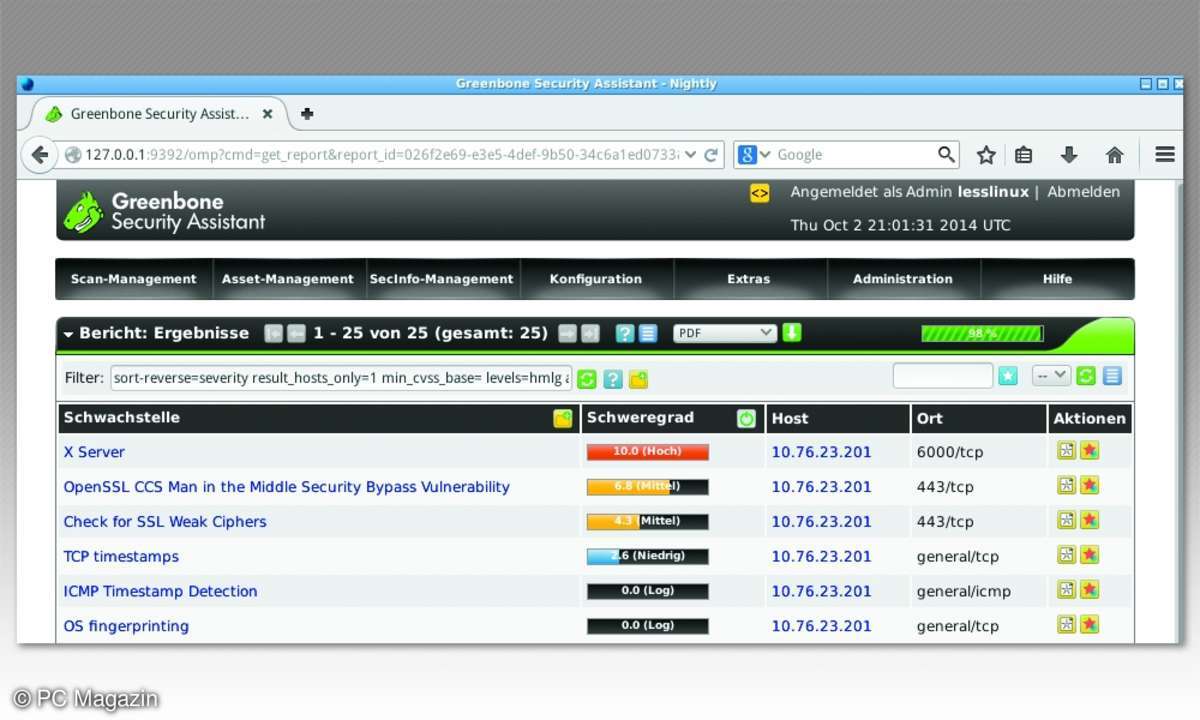Viewport: 1200px width, 720px height.
Task: Click the list icon next to the report help icon
Action: [648, 333]
